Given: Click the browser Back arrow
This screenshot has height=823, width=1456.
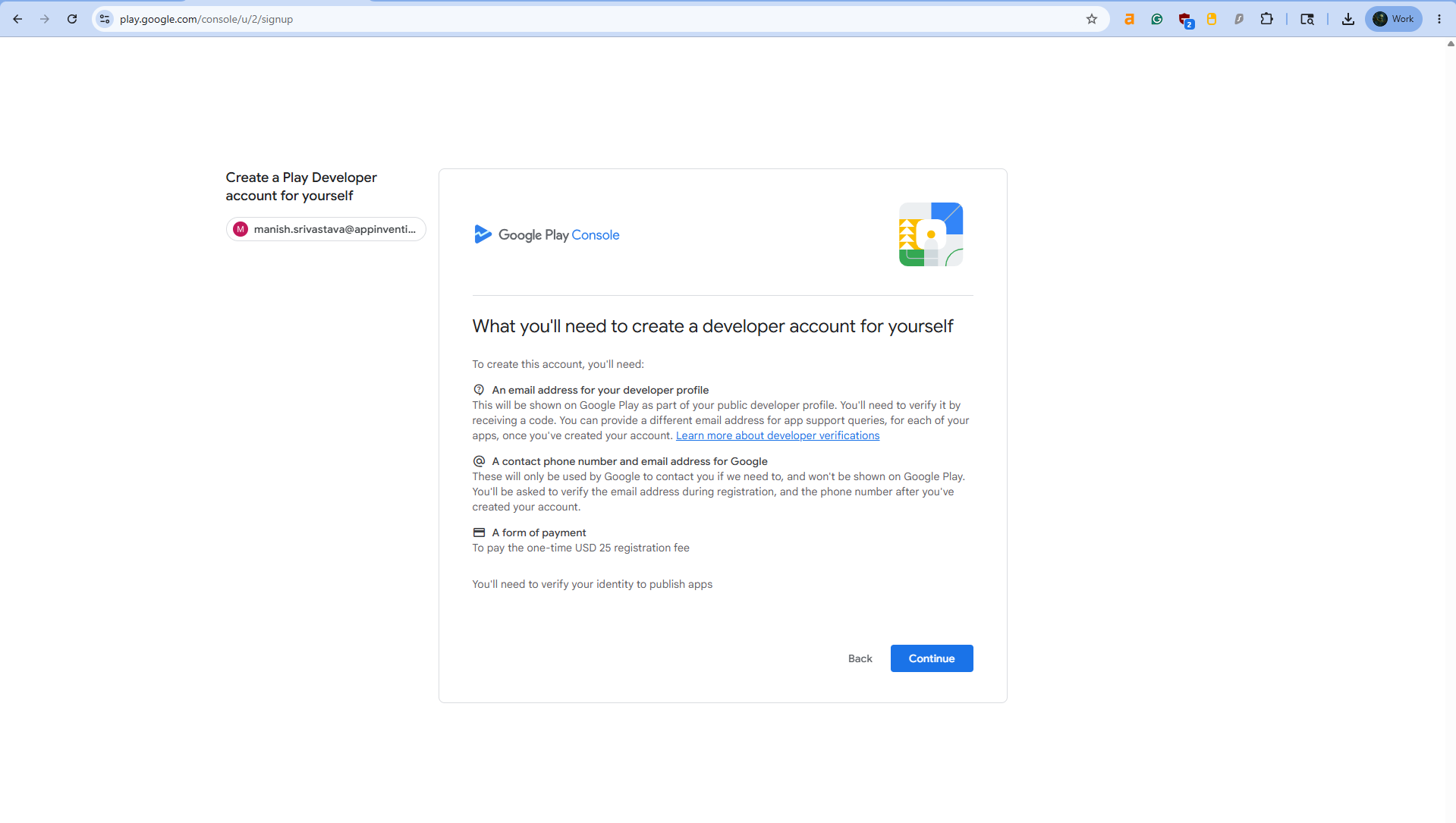Looking at the screenshot, I should click(17, 19).
